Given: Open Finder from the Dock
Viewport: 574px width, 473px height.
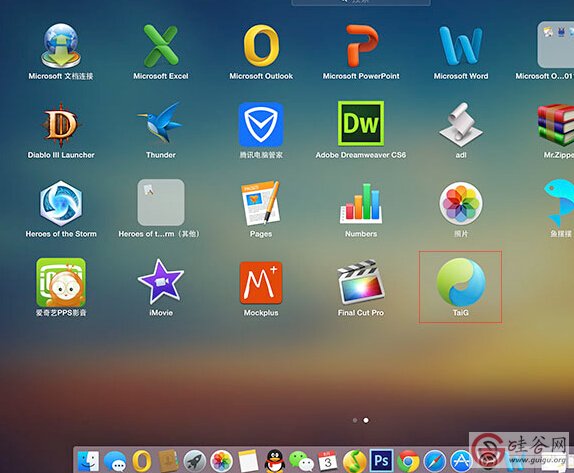Looking at the screenshot, I should [x=88, y=461].
